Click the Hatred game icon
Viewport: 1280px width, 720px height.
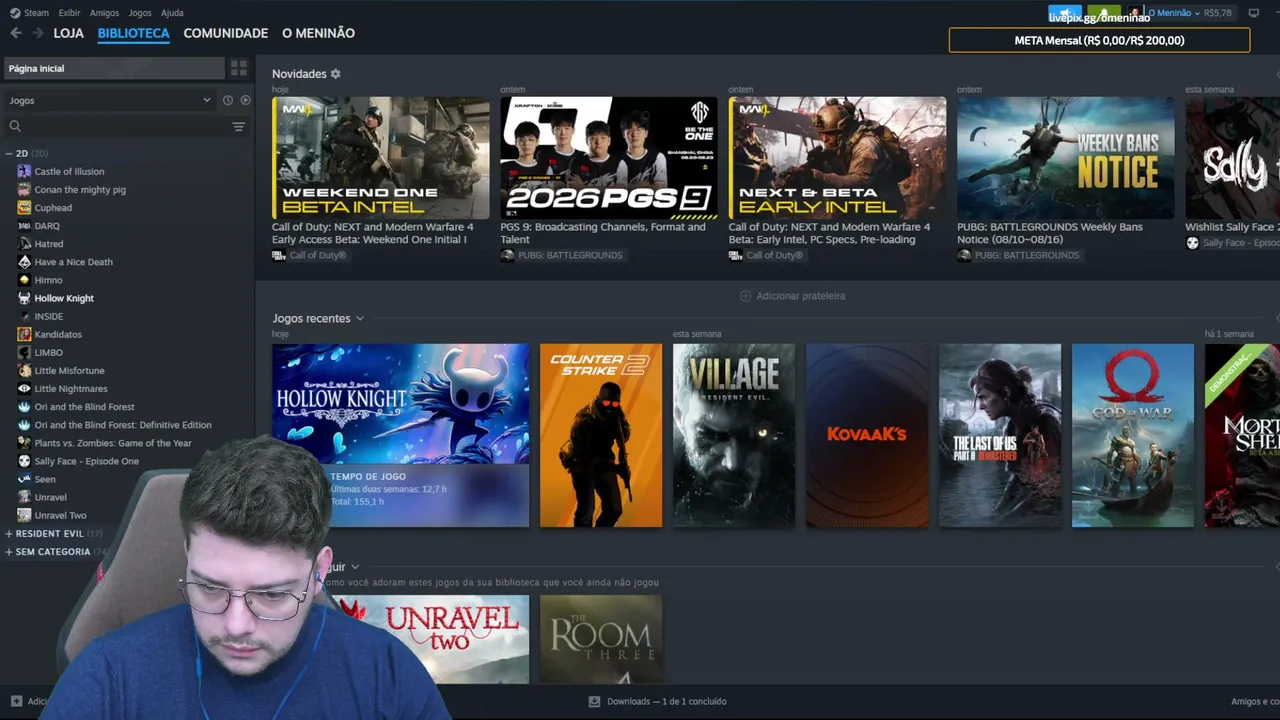[24, 244]
